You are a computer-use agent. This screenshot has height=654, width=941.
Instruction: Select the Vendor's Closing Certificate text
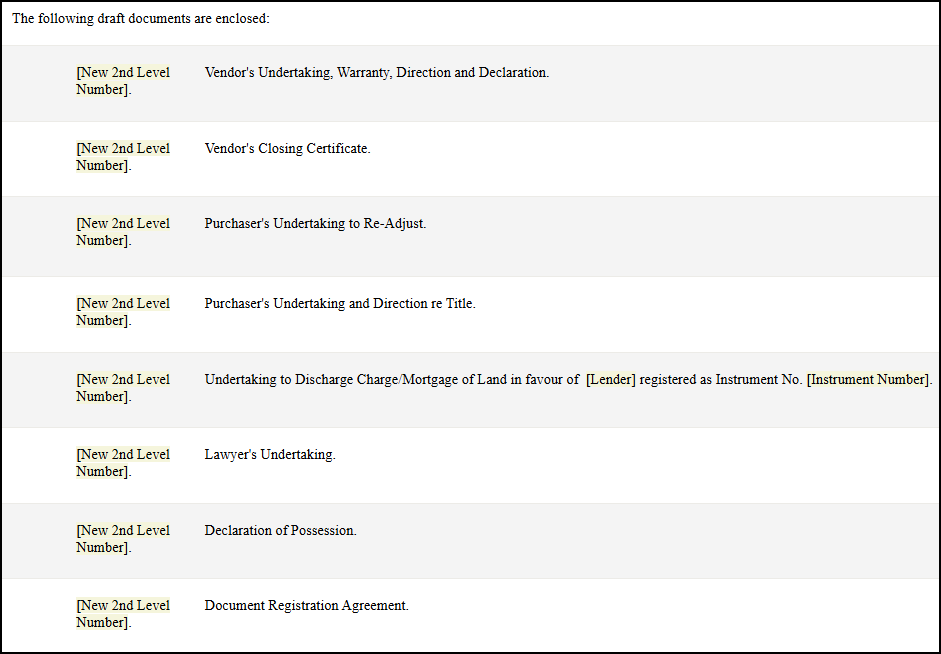[x=287, y=149]
